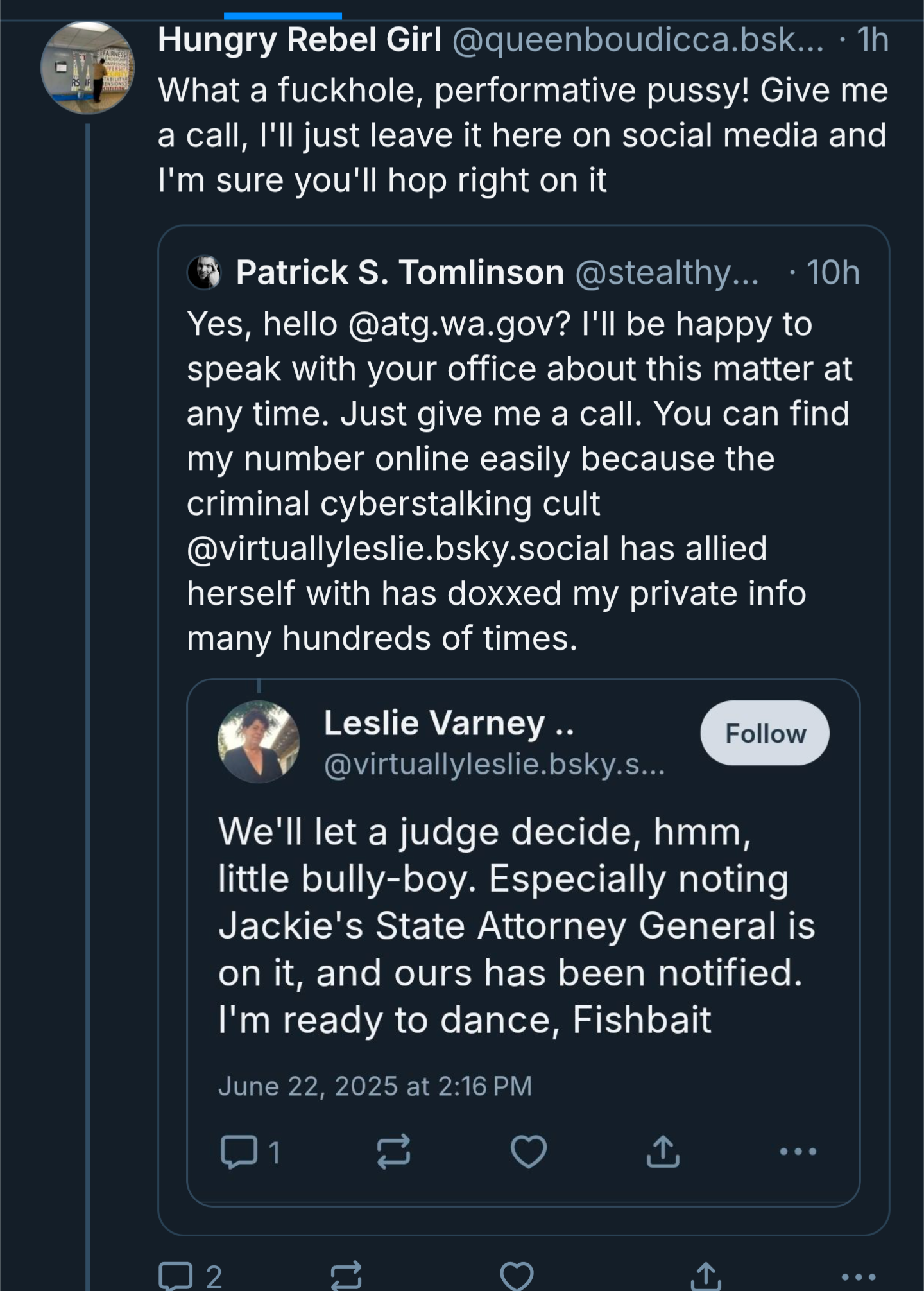This screenshot has height=1291, width=924.
Task: Select the active tab indicator at top
Action: 283,15
